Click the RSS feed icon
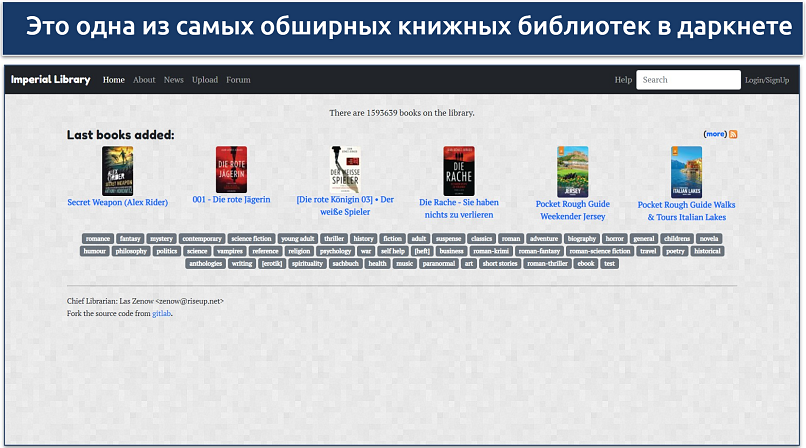The width and height of the screenshot is (806, 448). pos(733,134)
